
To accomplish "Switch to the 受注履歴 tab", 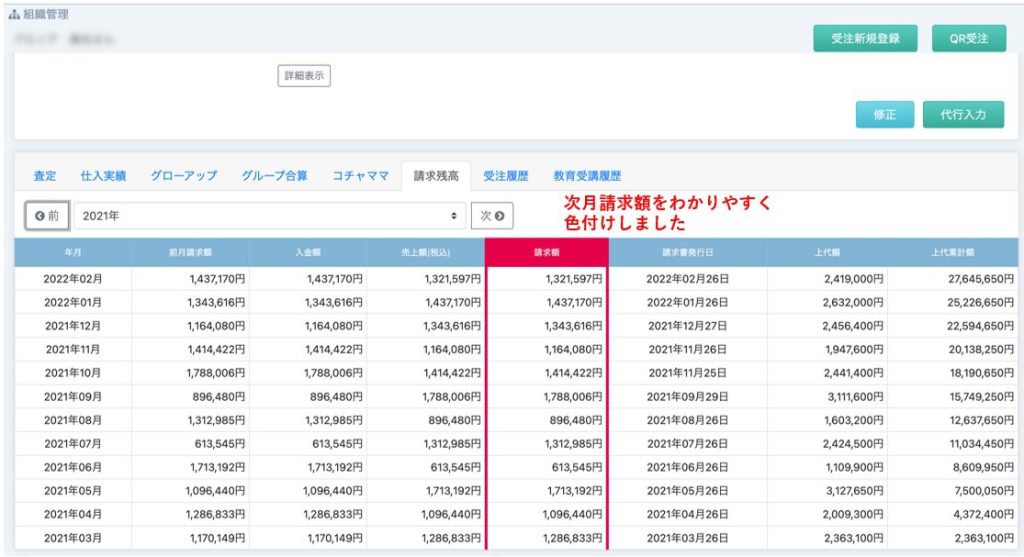I will pyautogui.click(x=505, y=176).
